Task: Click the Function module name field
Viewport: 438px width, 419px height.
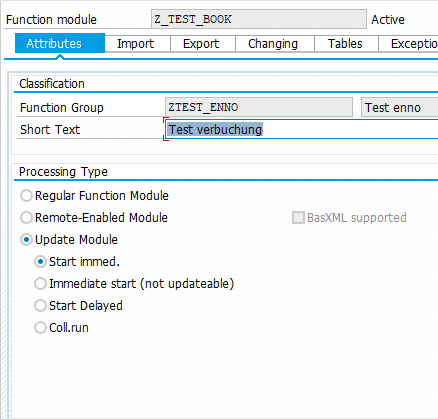Action: pos(259,19)
